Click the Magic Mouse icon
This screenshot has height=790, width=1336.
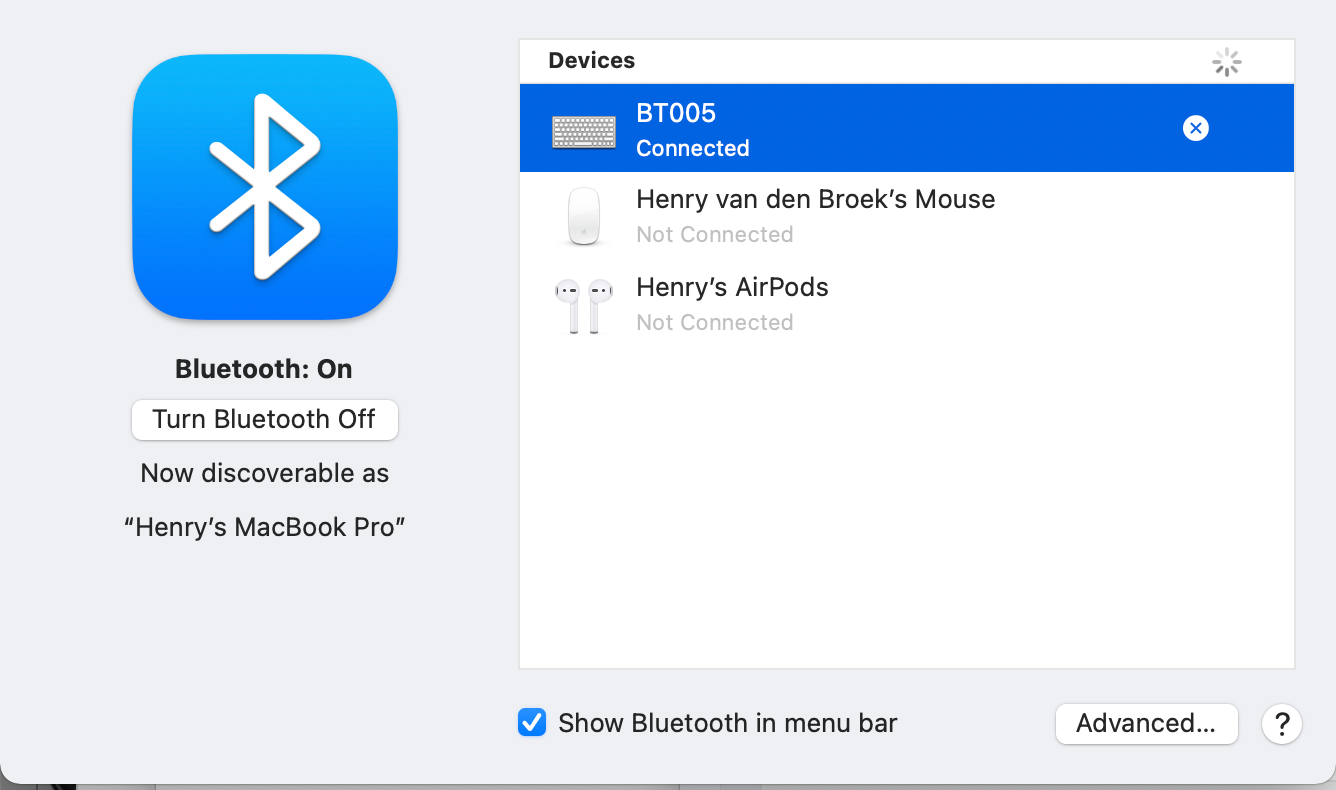584,216
